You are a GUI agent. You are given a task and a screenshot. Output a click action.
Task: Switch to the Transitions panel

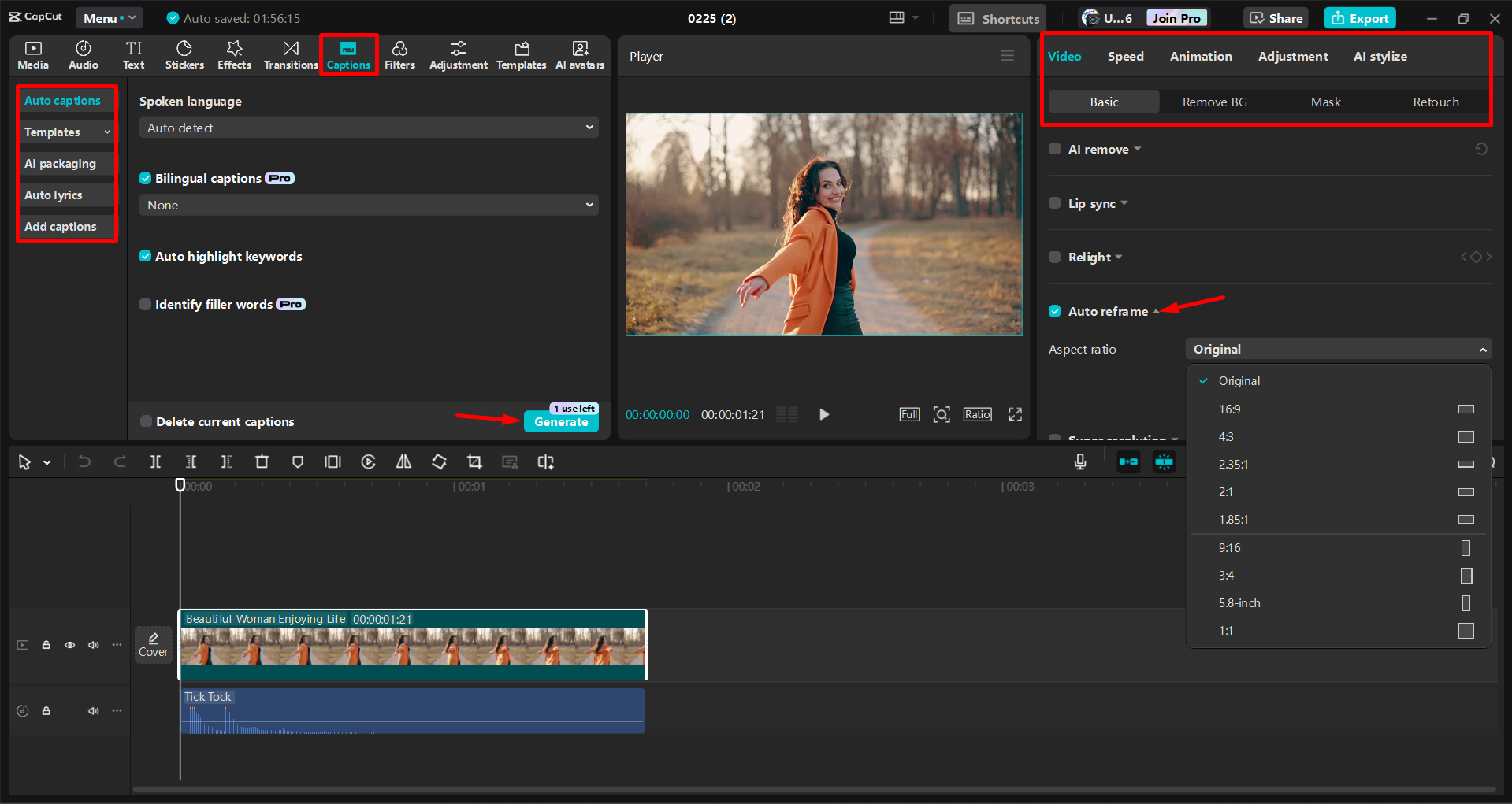click(290, 54)
